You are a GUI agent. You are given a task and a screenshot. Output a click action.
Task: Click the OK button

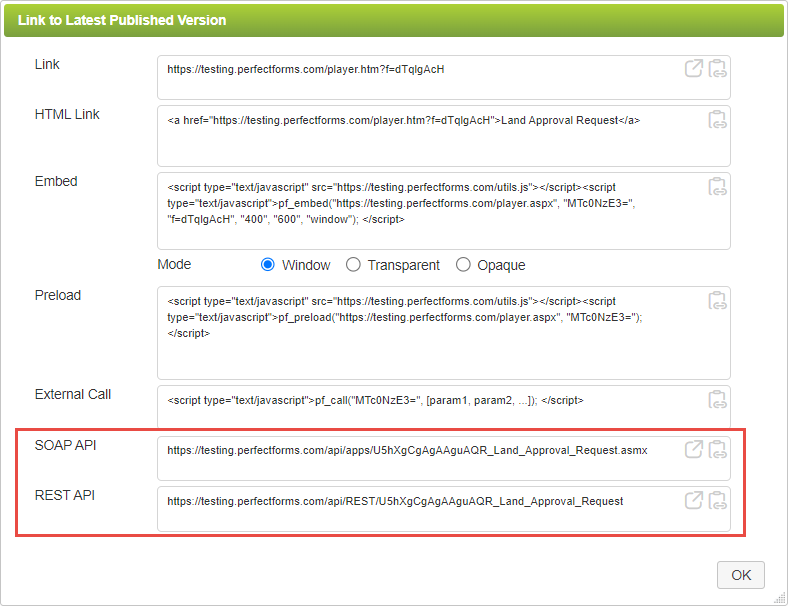tap(741, 575)
